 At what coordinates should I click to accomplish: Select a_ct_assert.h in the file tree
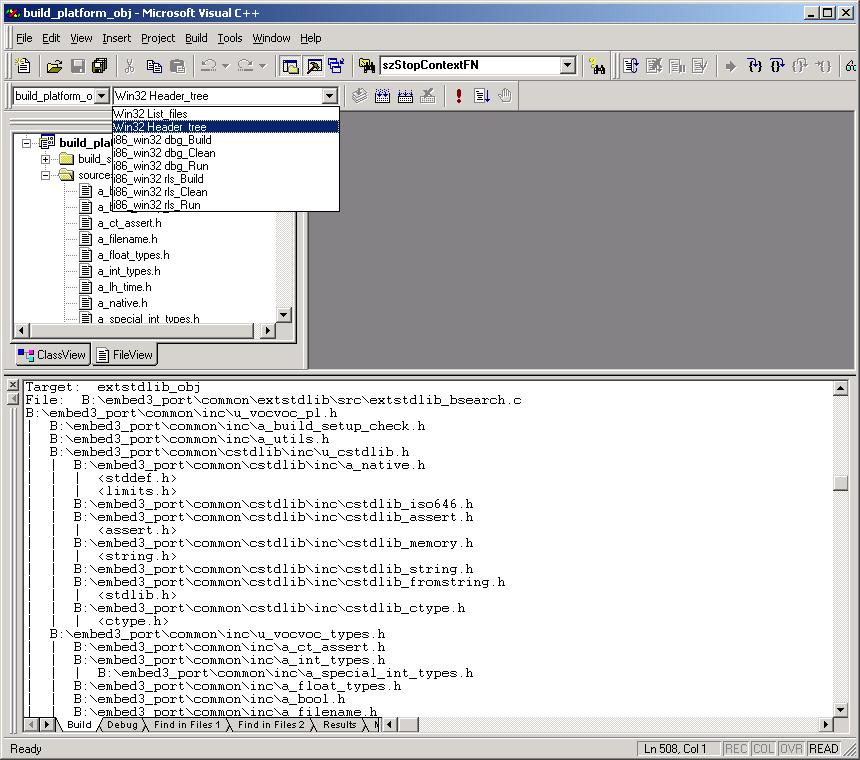click(x=129, y=223)
